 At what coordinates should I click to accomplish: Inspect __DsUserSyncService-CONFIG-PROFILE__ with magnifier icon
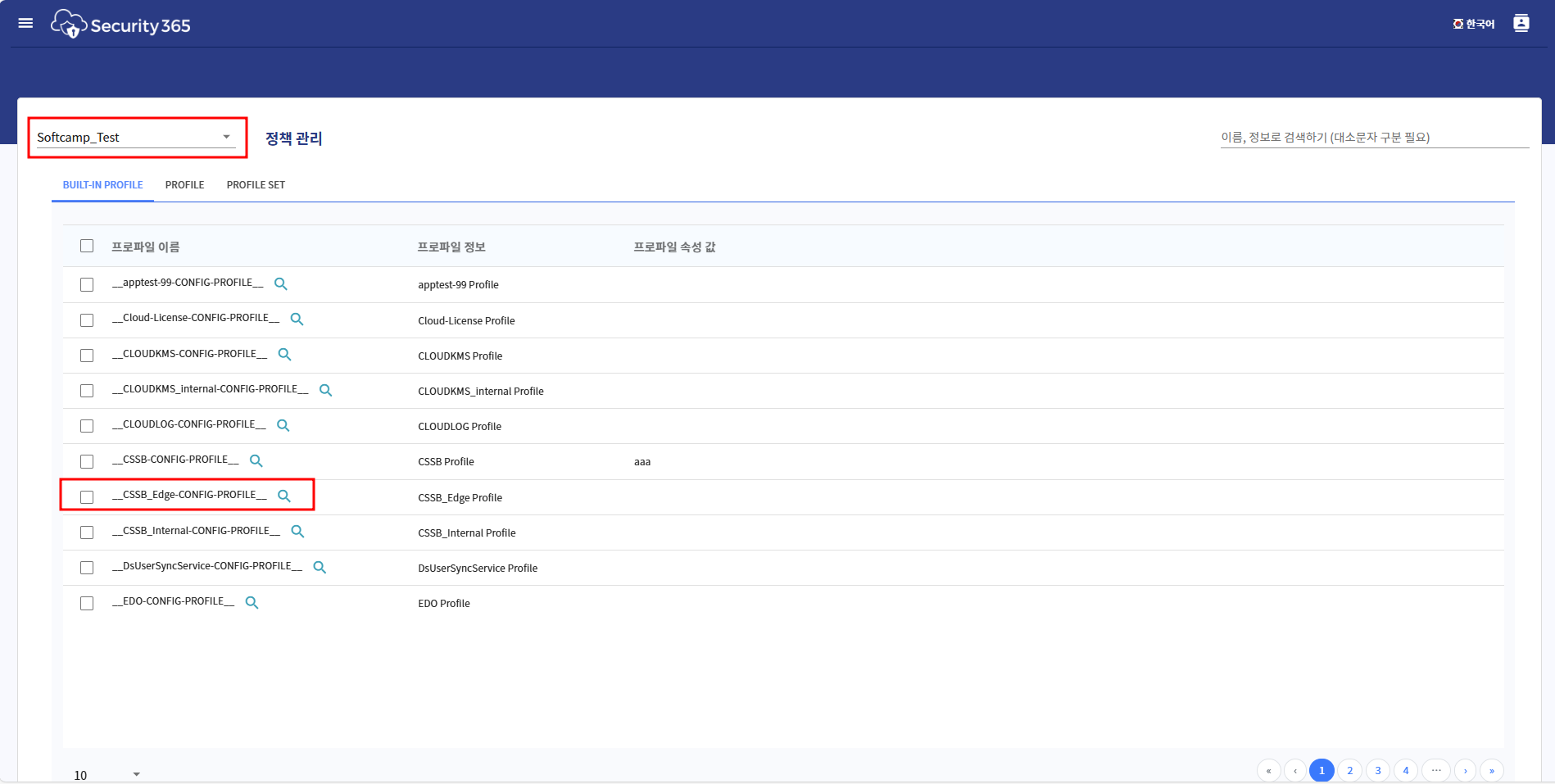pos(320,567)
